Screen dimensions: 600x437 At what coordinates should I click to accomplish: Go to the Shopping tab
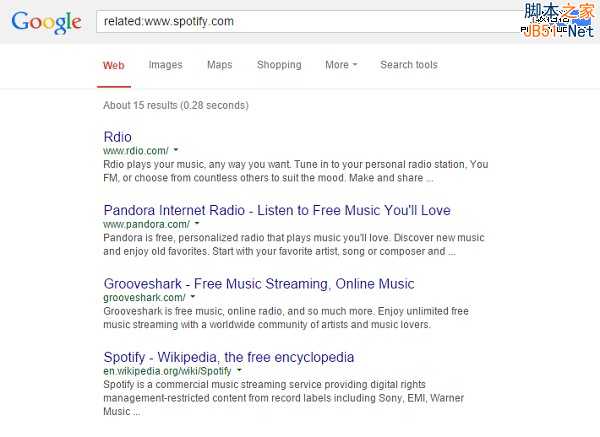[x=278, y=65]
